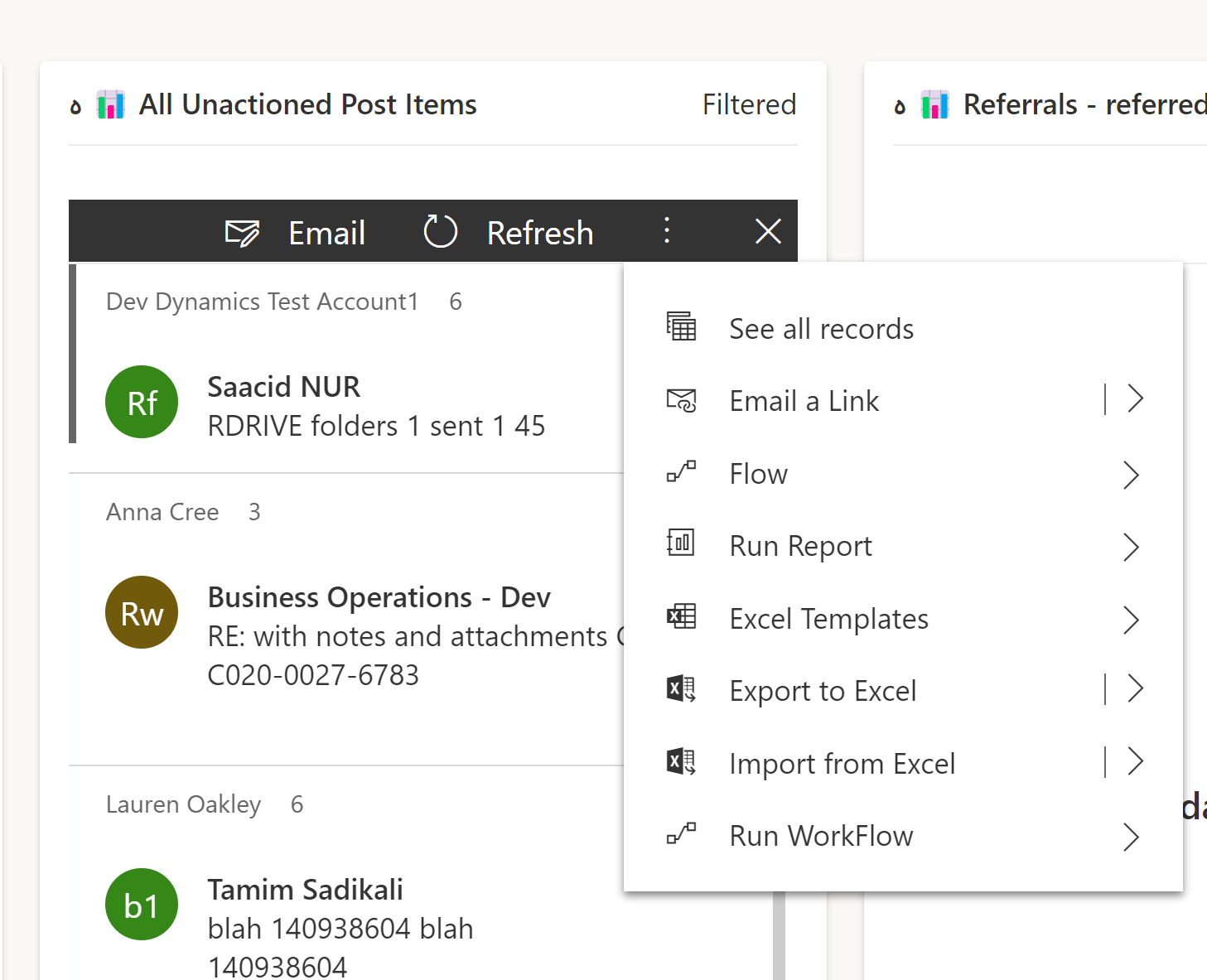
Task: Click the green Rf avatar for Saacid NUR
Action: [142, 402]
